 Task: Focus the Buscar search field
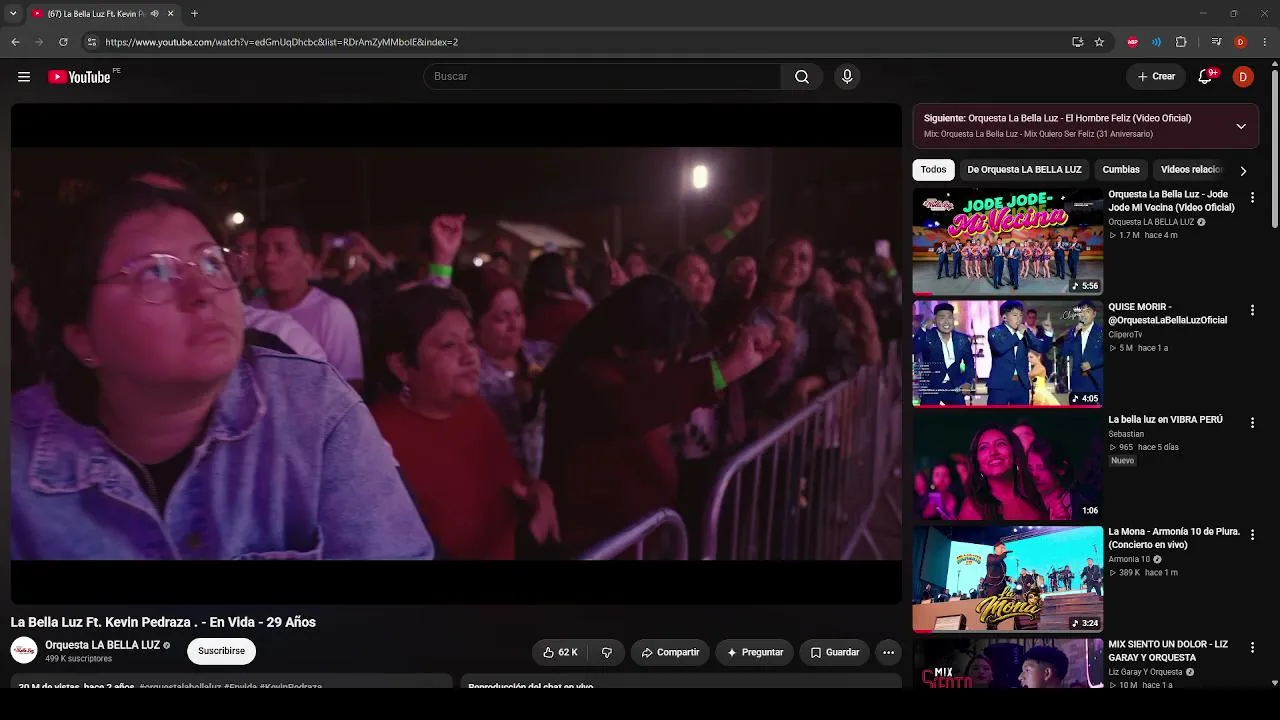tap(603, 77)
